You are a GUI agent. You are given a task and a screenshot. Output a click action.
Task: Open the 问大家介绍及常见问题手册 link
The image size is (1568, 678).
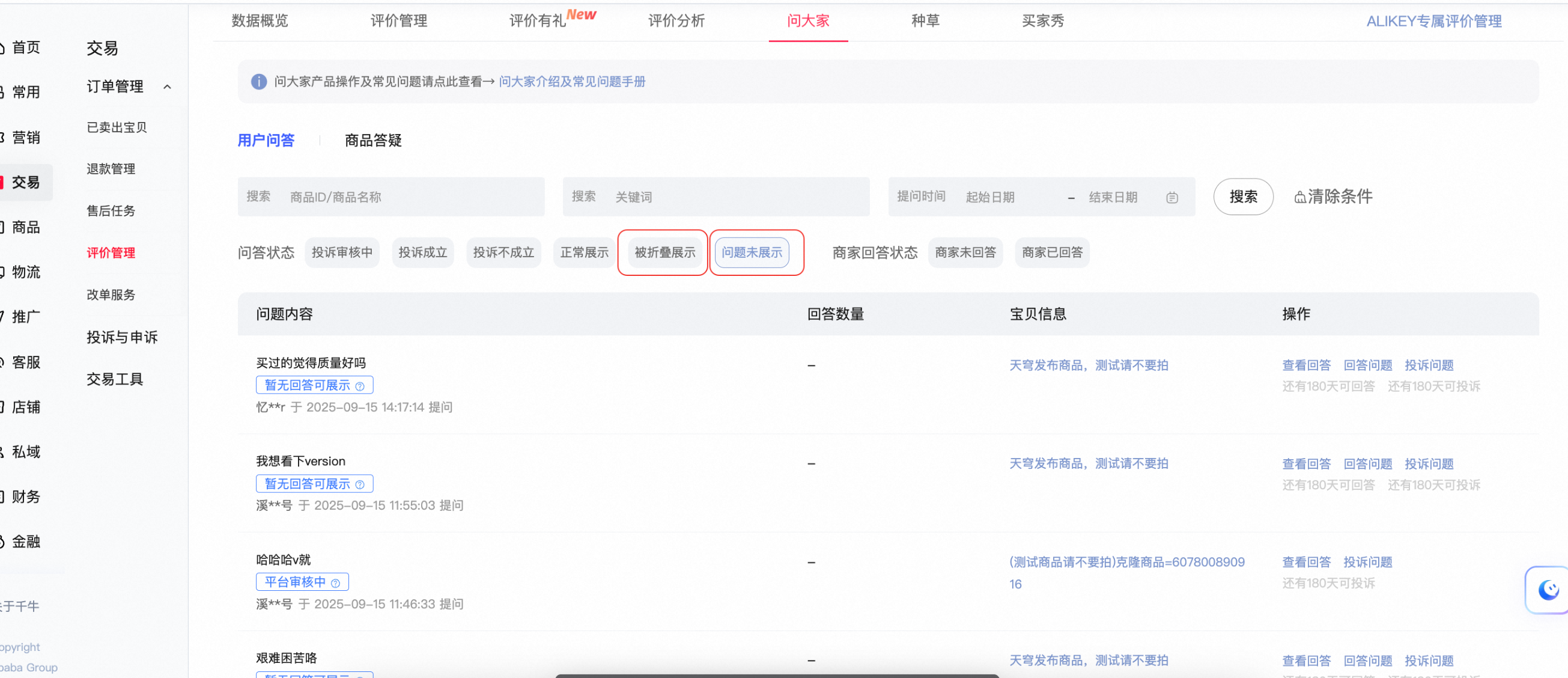(572, 82)
